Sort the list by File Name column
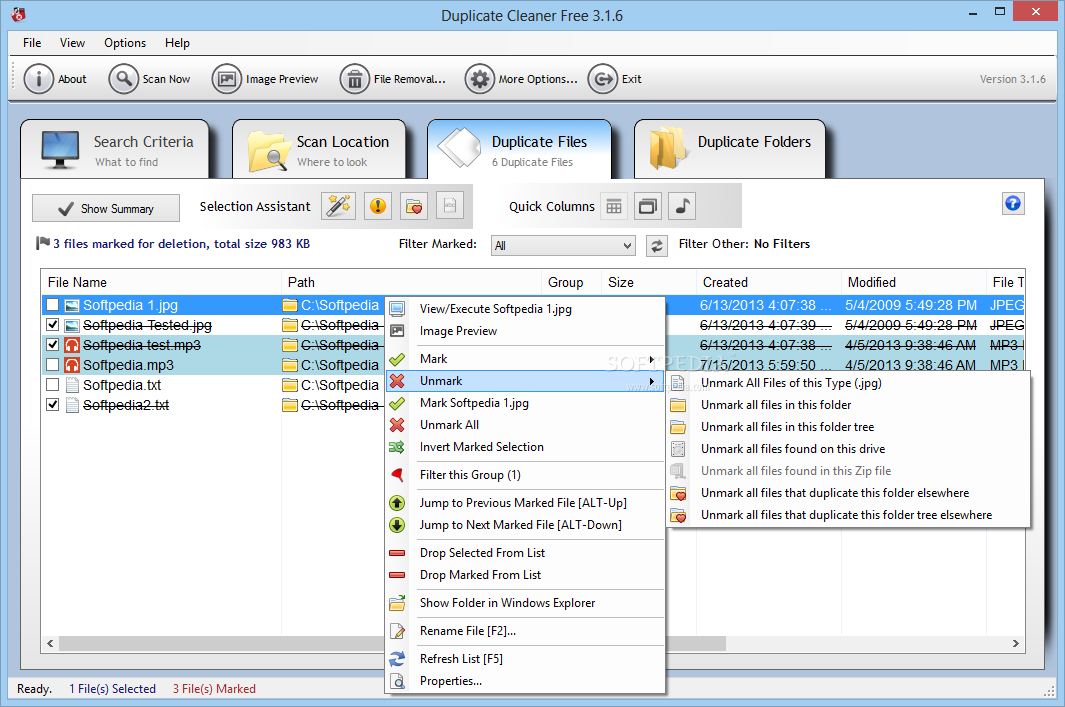The height and width of the screenshot is (707, 1065). tap(161, 283)
